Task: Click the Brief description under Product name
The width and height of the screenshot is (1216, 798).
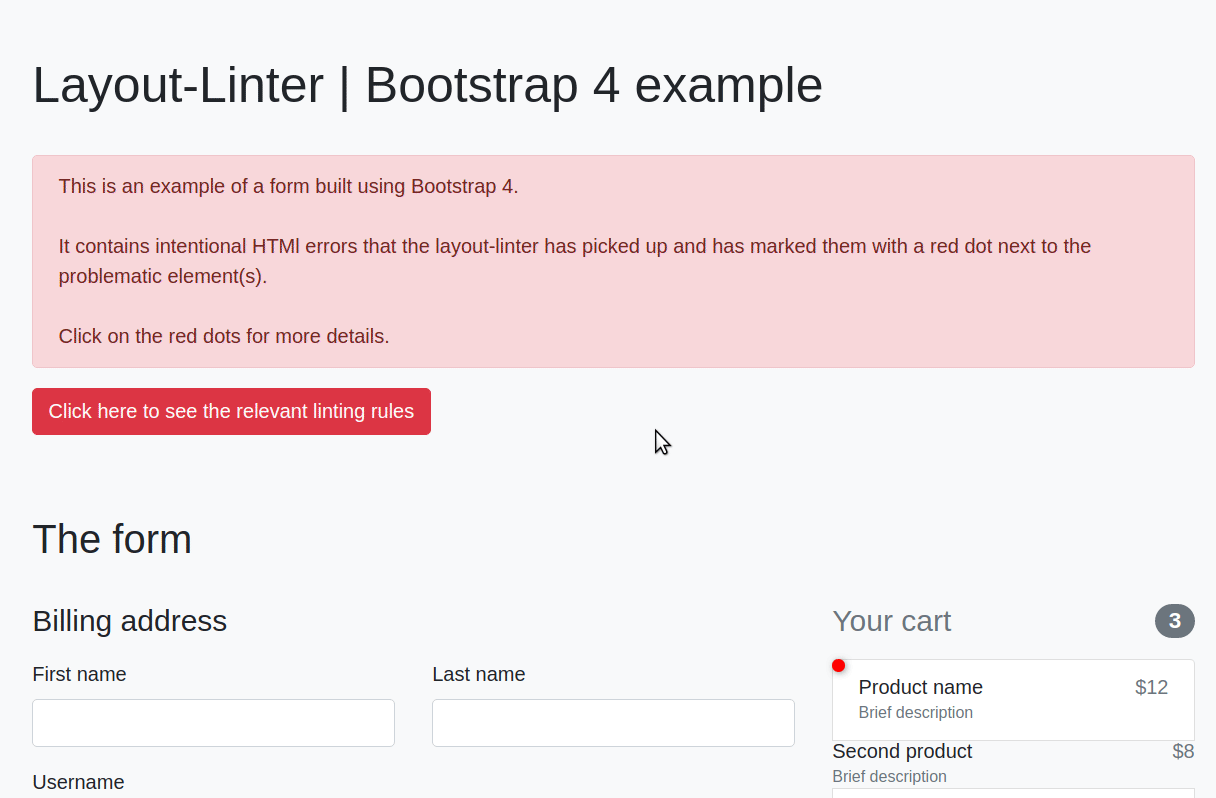Action: 915,712
